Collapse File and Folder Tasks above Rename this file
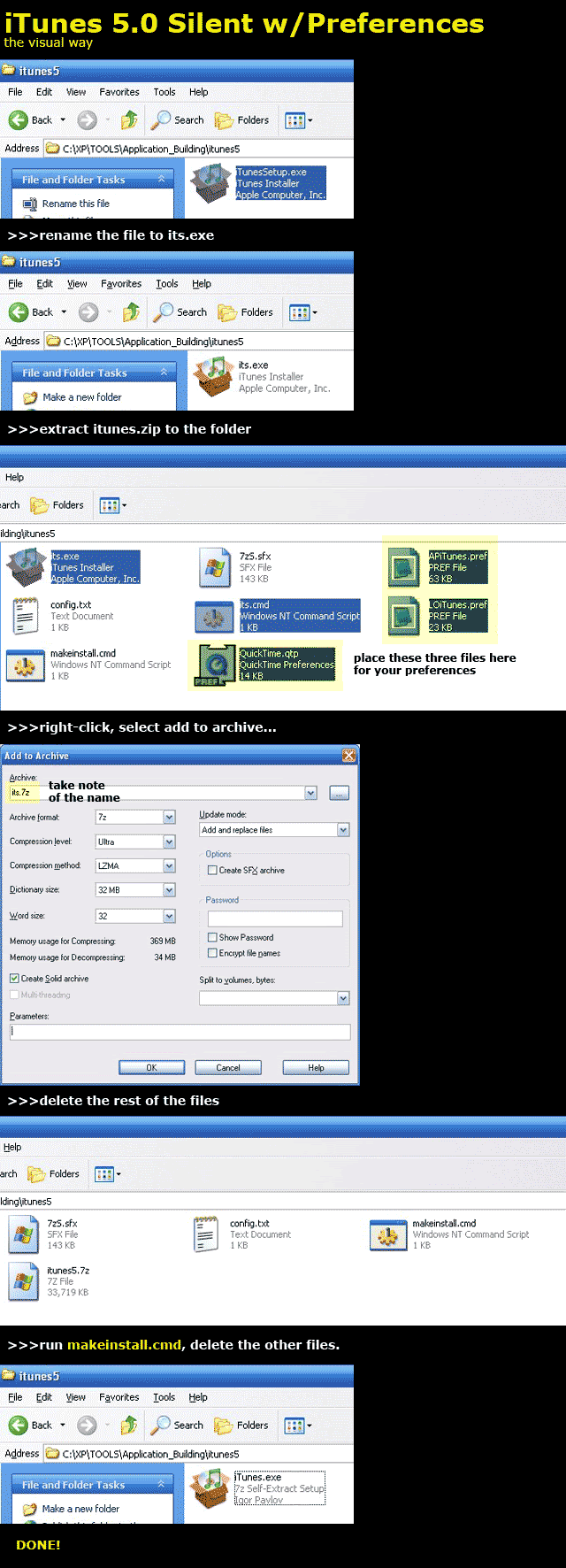This screenshot has width=566, height=1568. 161,179
